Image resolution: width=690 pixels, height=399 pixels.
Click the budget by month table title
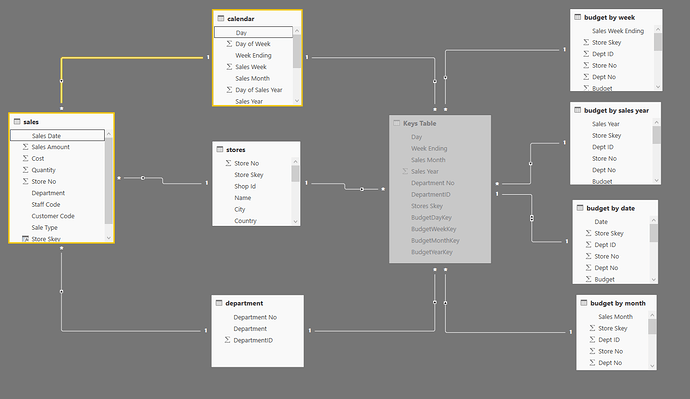(618, 303)
